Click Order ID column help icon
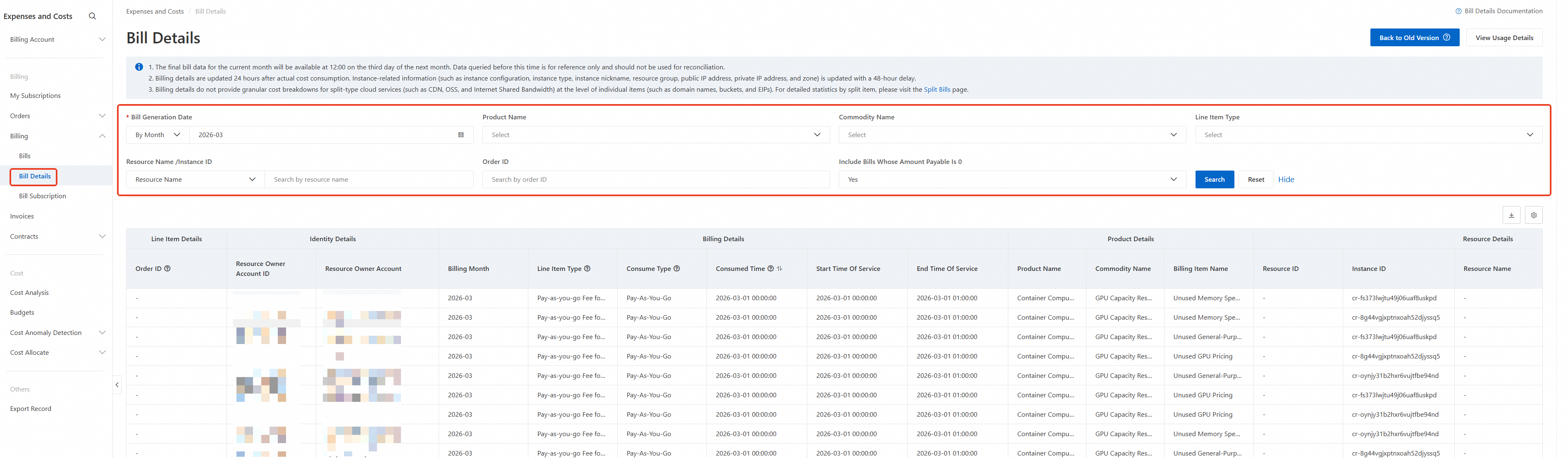This screenshot has width=1568, height=458. point(167,269)
